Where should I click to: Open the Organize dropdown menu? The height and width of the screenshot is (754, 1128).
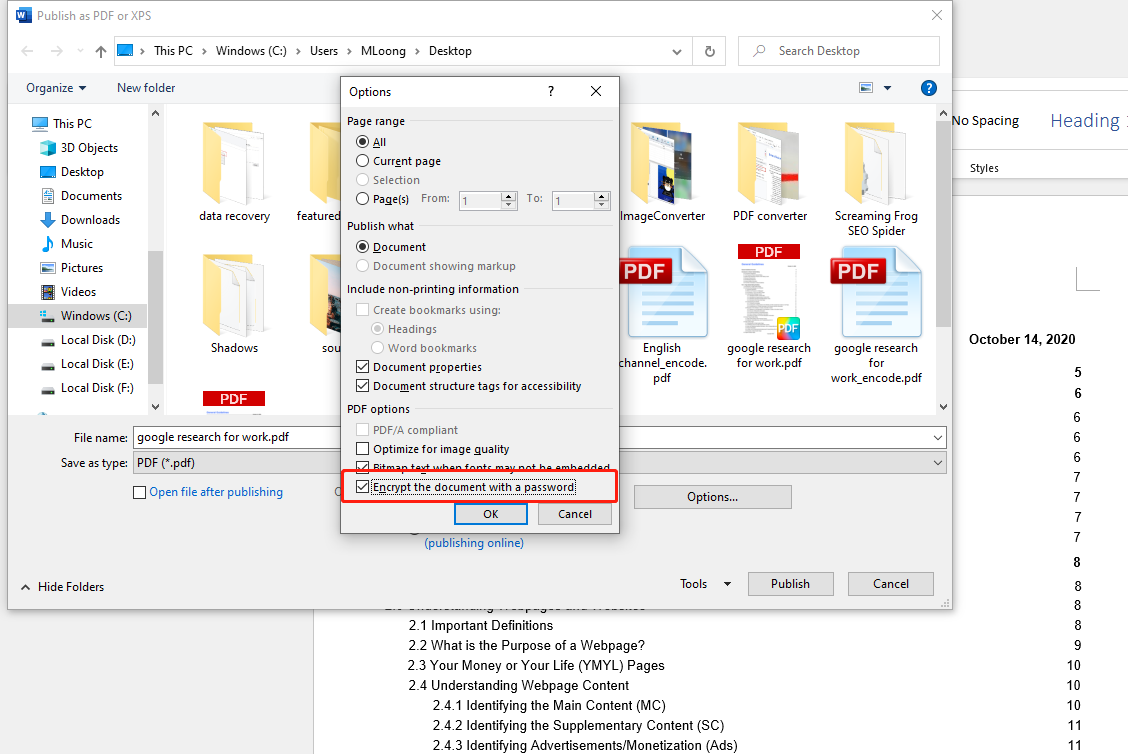56,88
